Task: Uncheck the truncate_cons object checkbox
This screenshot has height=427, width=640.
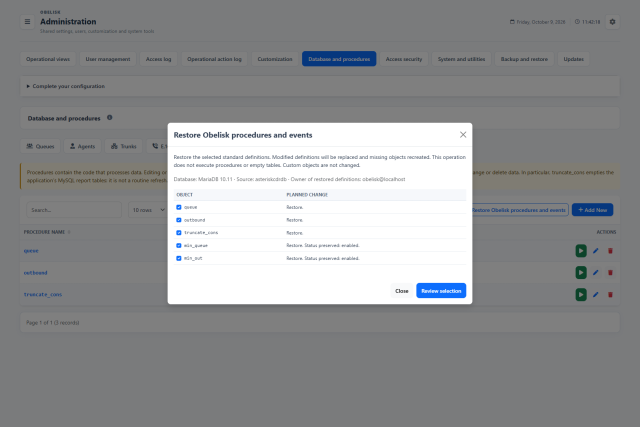Action: click(179, 233)
